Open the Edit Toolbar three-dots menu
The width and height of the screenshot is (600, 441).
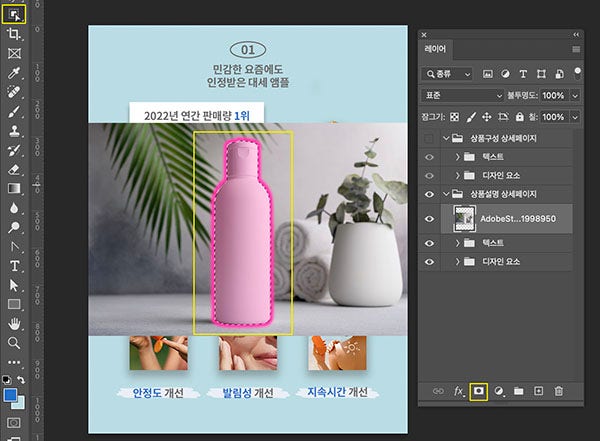click(x=14, y=362)
